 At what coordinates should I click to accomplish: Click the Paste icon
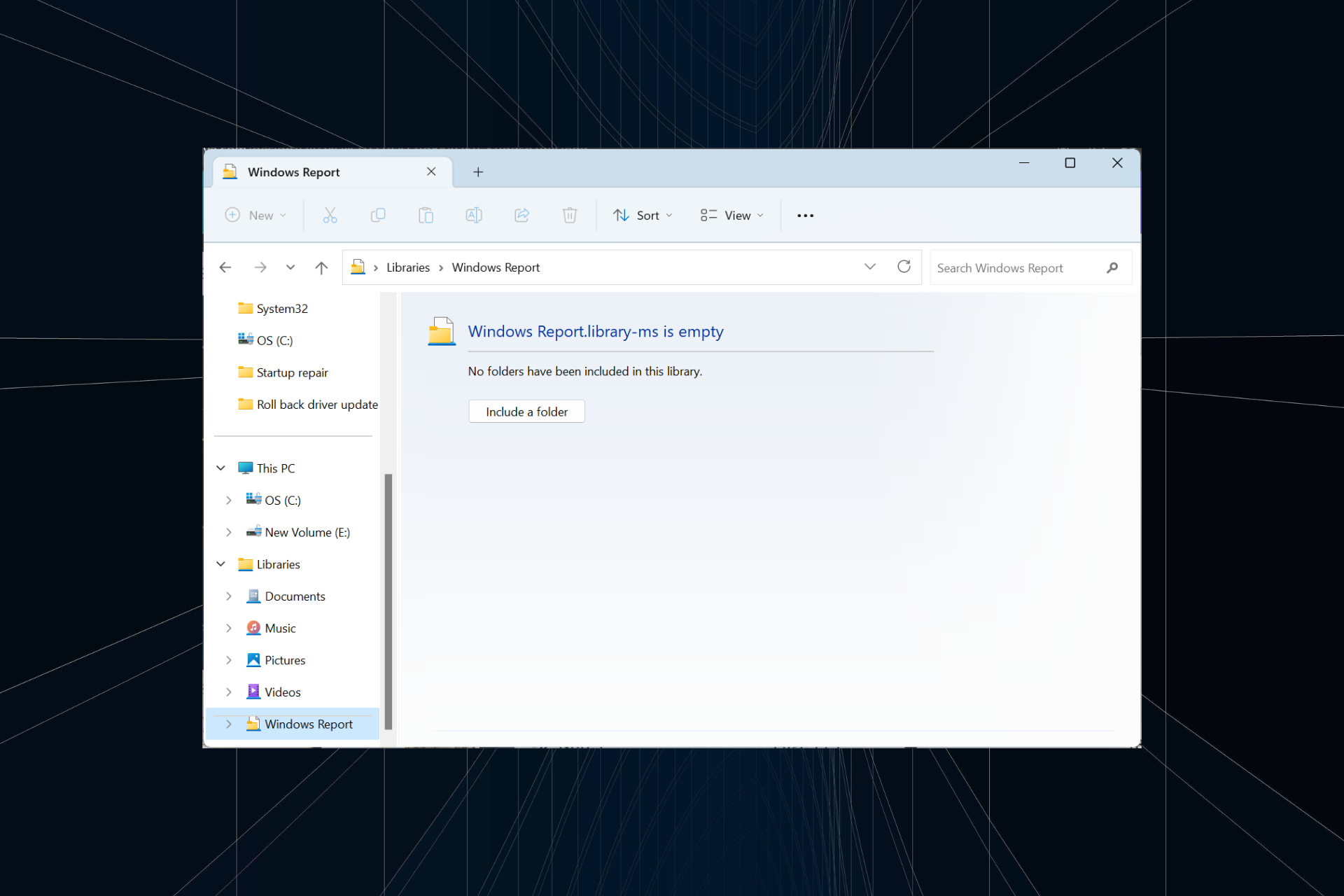426,215
